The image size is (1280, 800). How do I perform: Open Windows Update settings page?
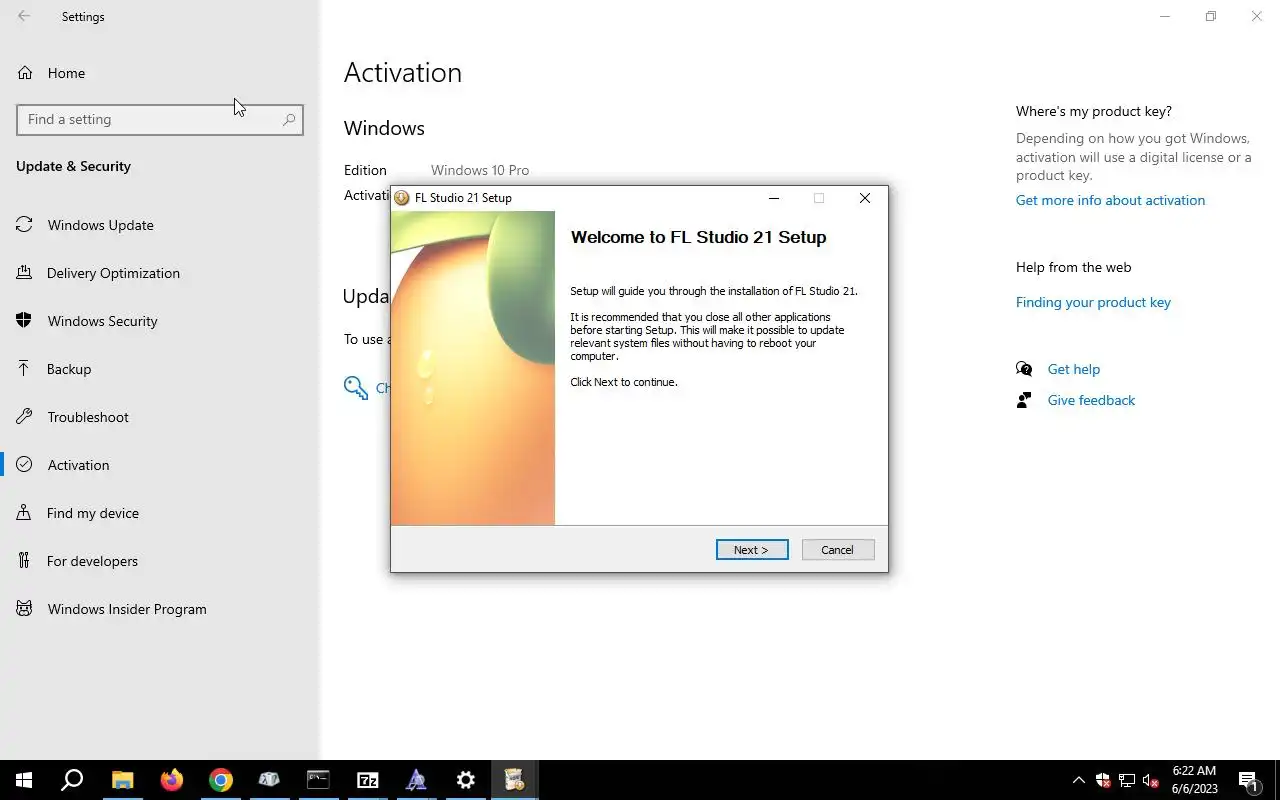point(160,225)
